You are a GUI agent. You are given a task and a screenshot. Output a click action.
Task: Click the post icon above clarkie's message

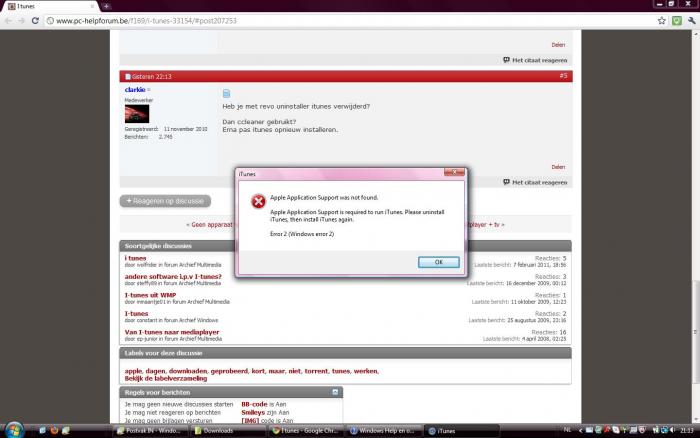click(x=226, y=93)
